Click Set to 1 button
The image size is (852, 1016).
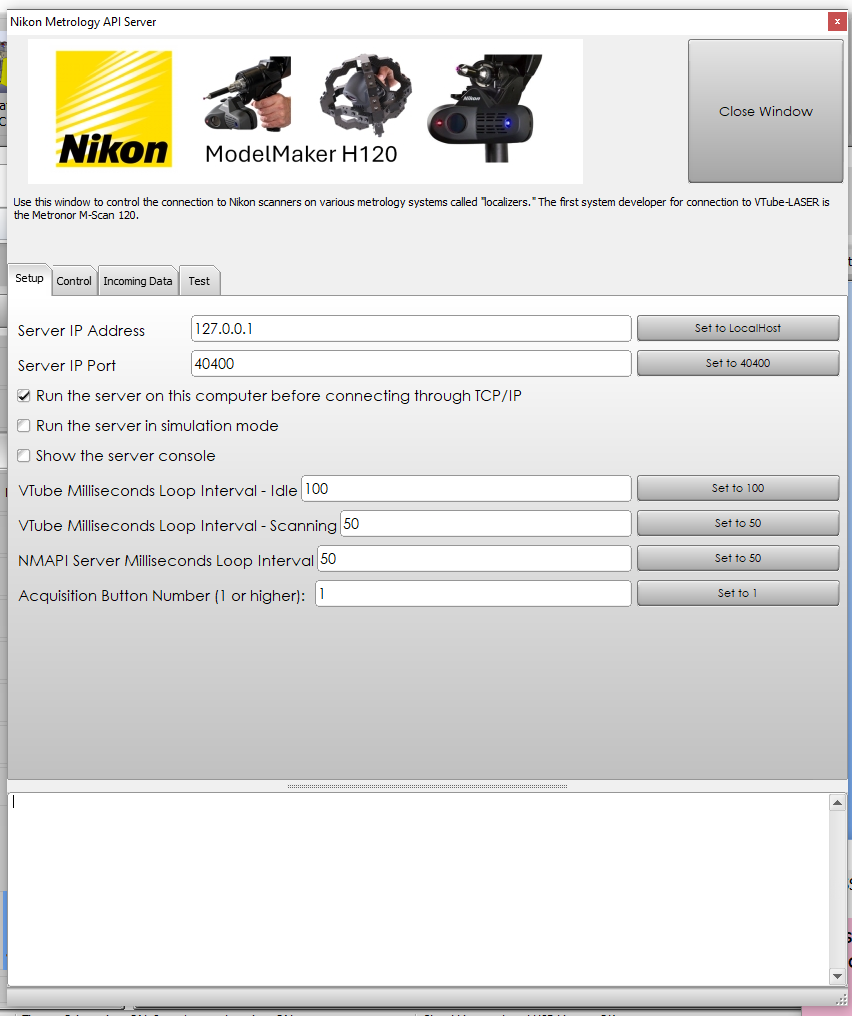pos(738,593)
